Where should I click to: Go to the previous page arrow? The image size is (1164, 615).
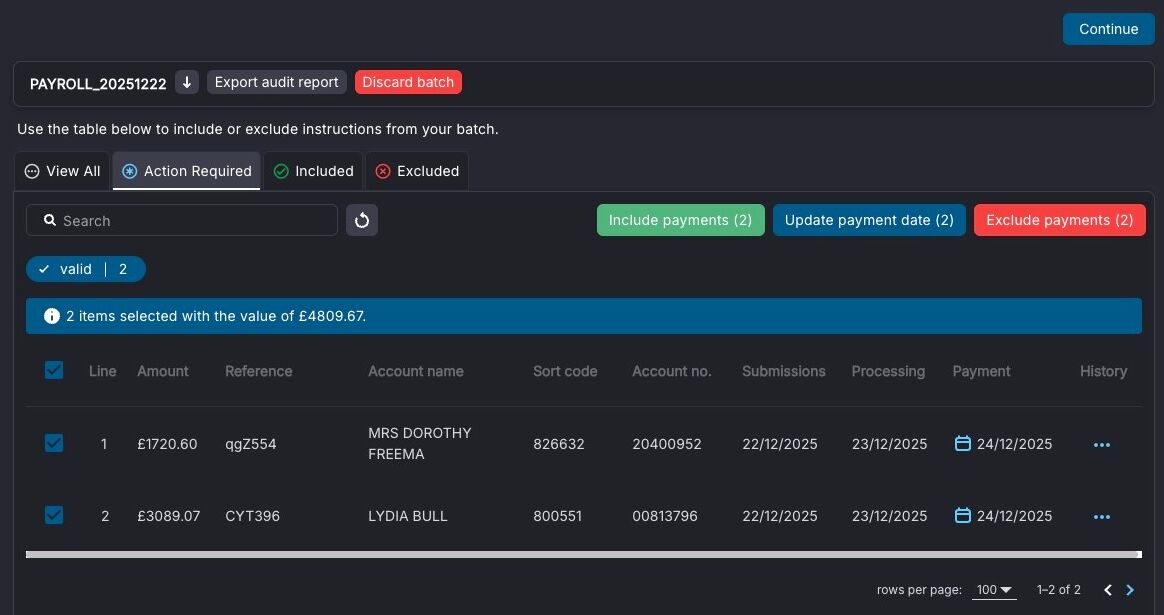pyautogui.click(x=1108, y=590)
